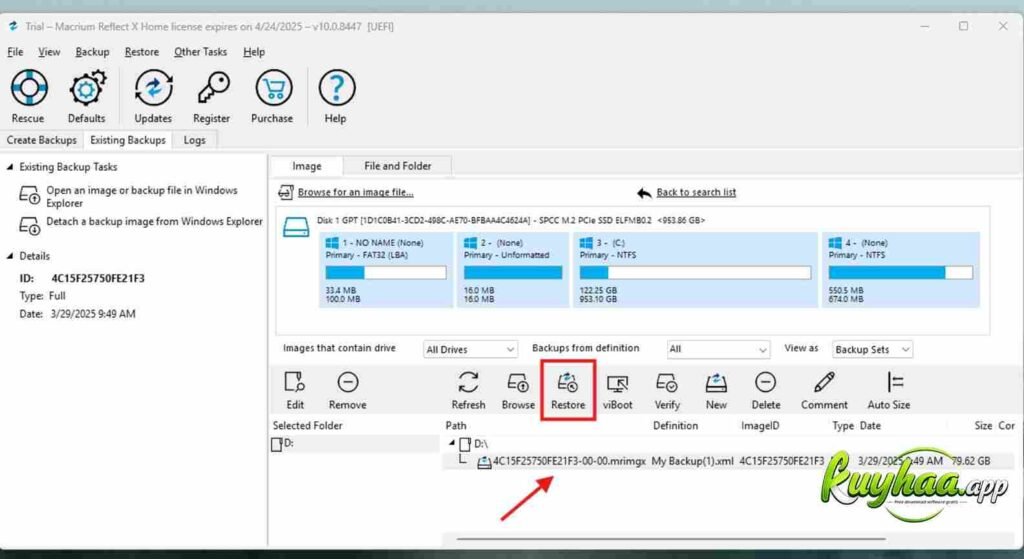This screenshot has height=559, width=1024.
Task: Add a Comment to the backup
Action: tap(824, 391)
